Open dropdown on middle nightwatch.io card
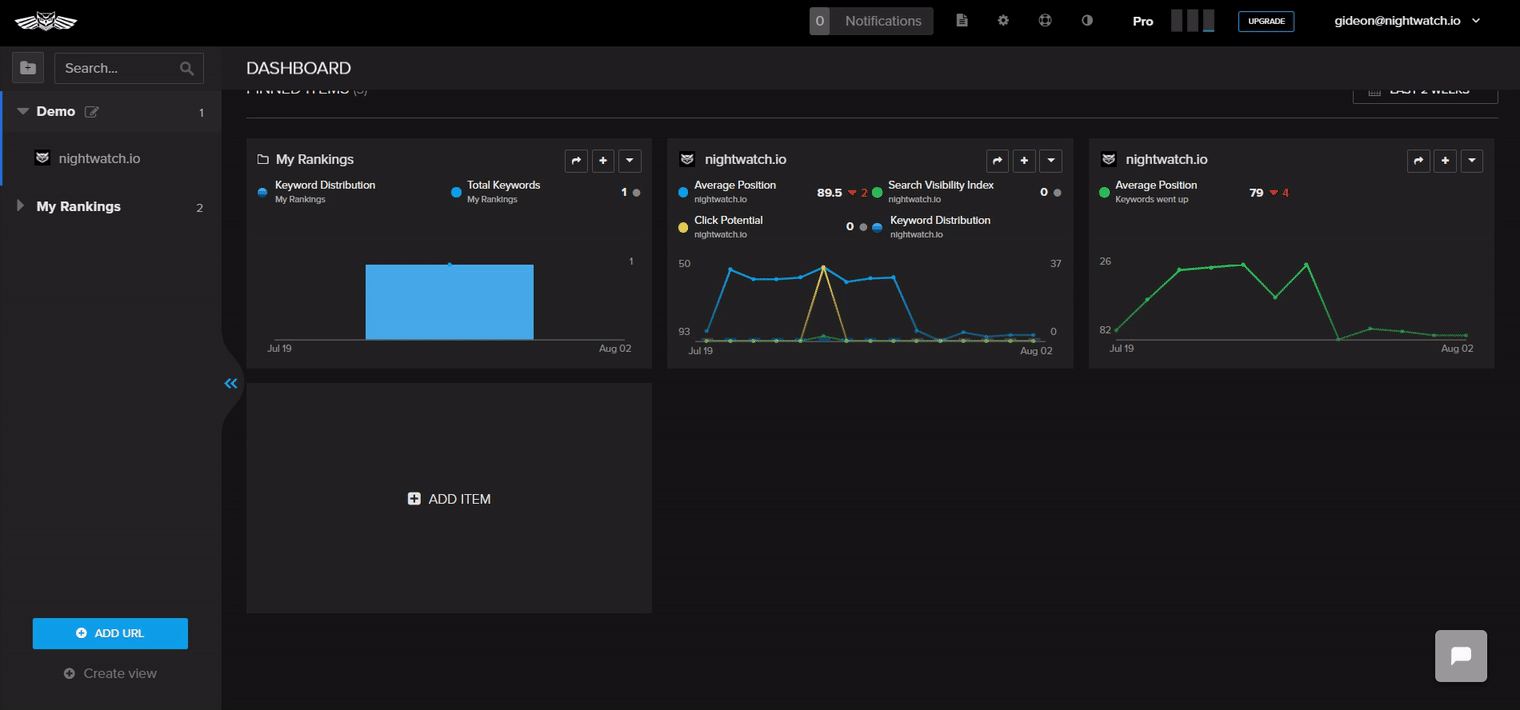Viewport: 1520px width, 710px height. click(x=1050, y=160)
